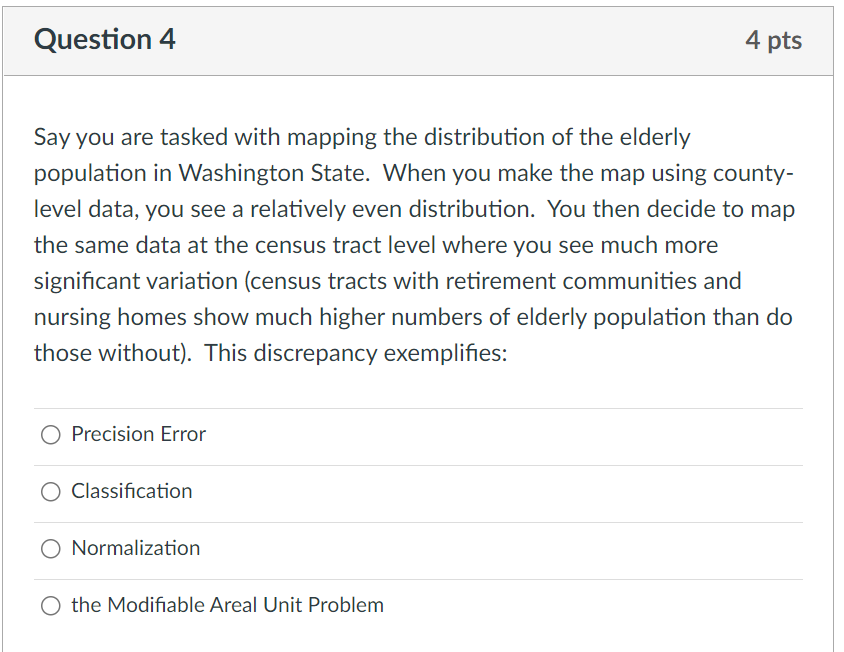Click the "Normalization" answer label text

pos(135,549)
